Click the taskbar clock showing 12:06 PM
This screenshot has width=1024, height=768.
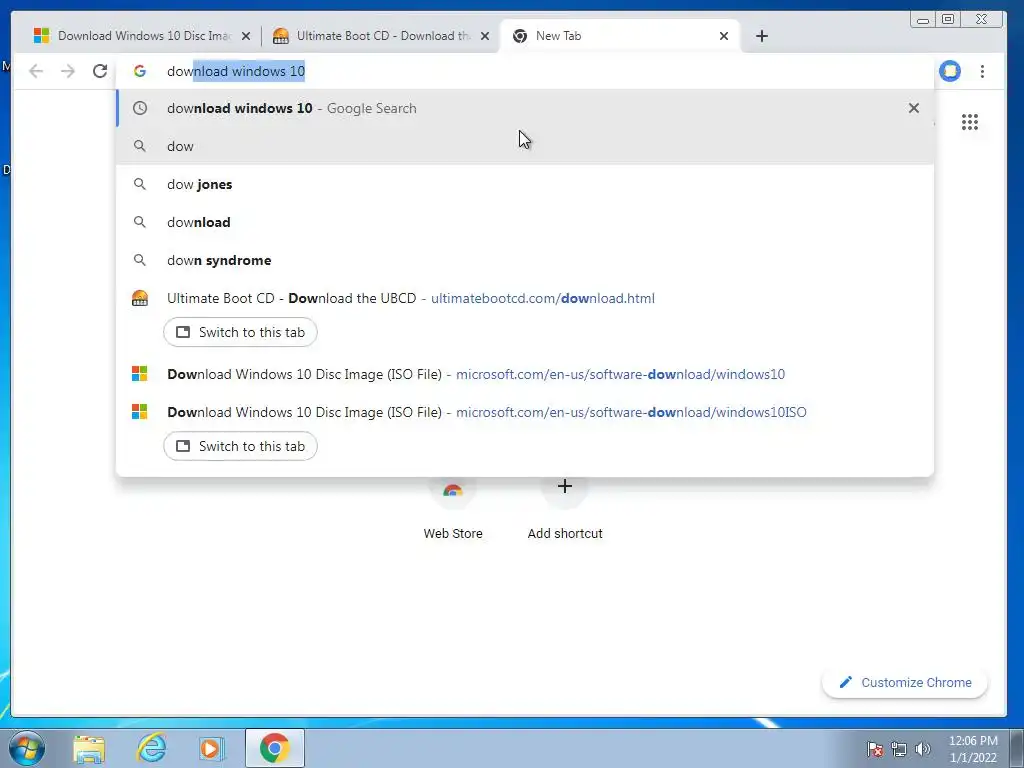[973, 749]
